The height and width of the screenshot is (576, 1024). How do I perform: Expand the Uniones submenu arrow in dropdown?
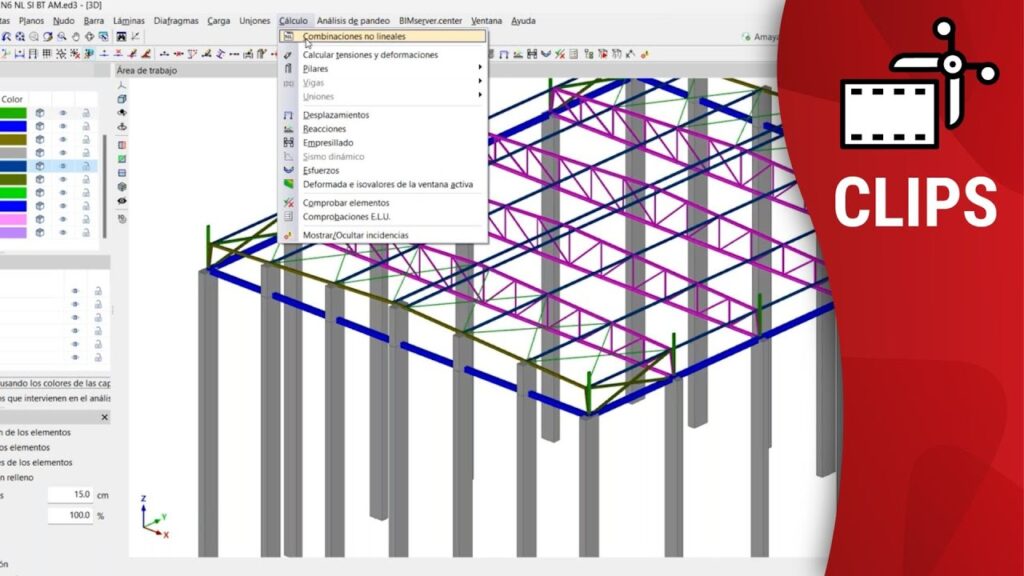pyautogui.click(x=480, y=97)
